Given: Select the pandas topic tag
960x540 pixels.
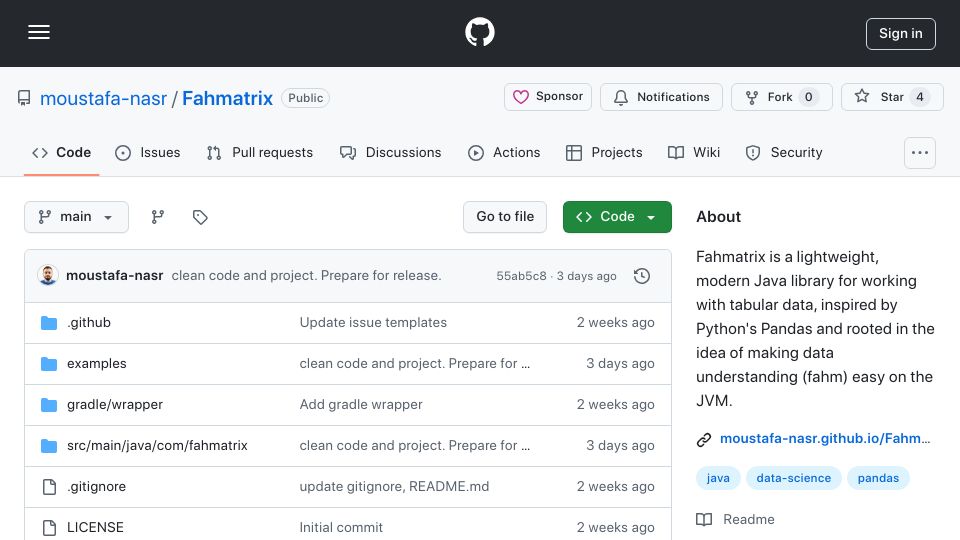Looking at the screenshot, I should [x=878, y=478].
